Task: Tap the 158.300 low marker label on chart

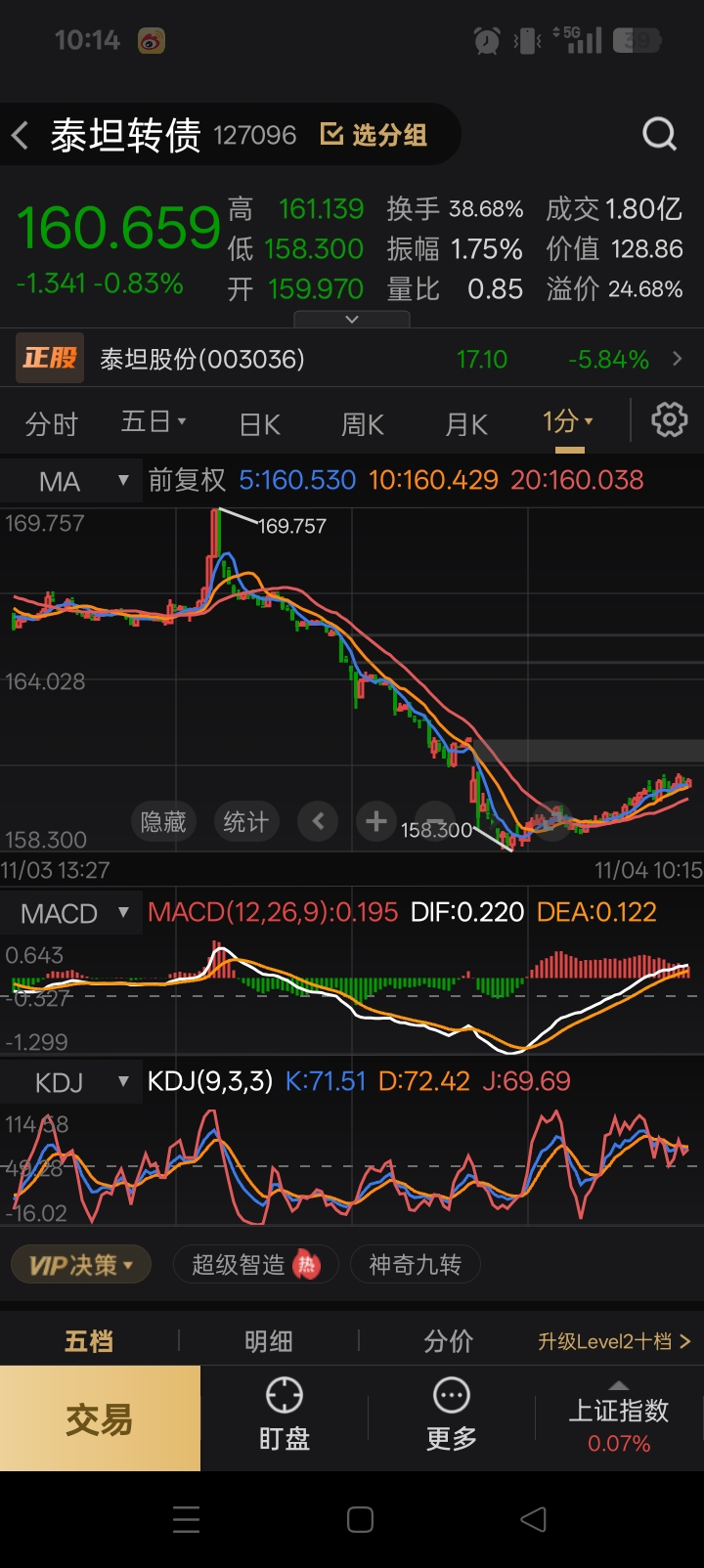Action: point(436,830)
